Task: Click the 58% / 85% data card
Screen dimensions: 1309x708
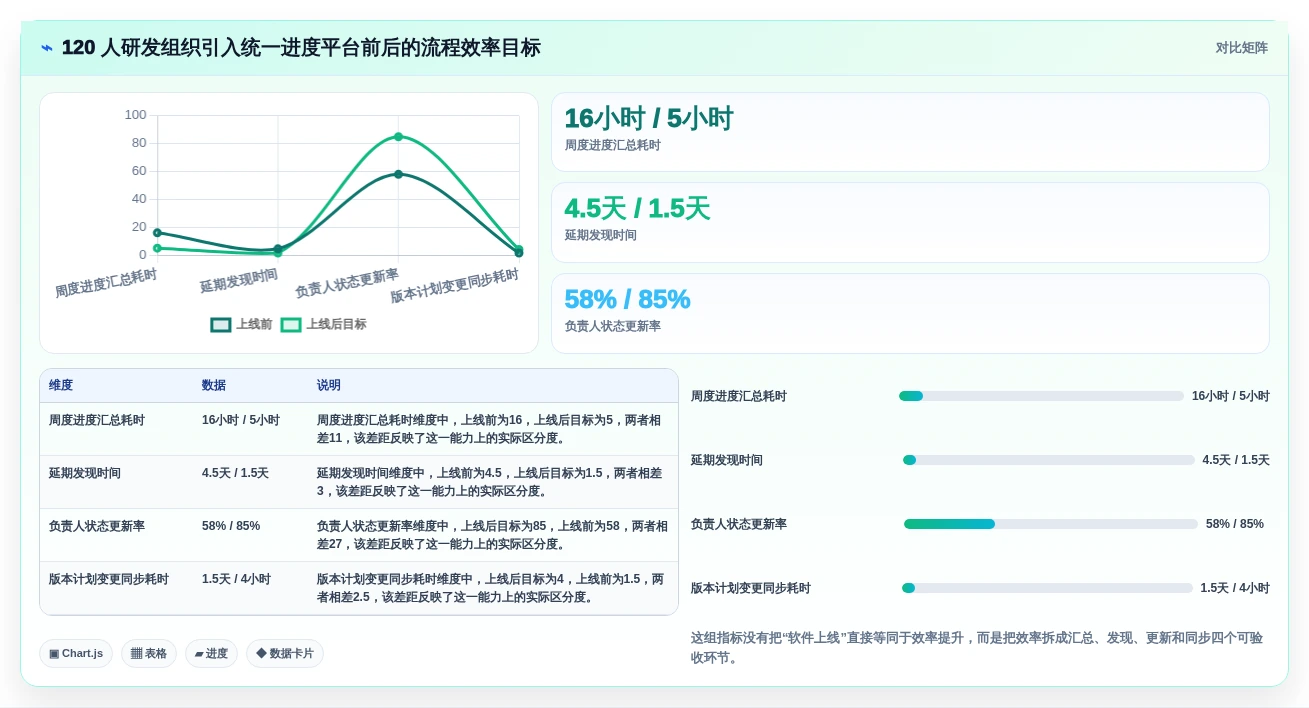Action: coord(910,313)
